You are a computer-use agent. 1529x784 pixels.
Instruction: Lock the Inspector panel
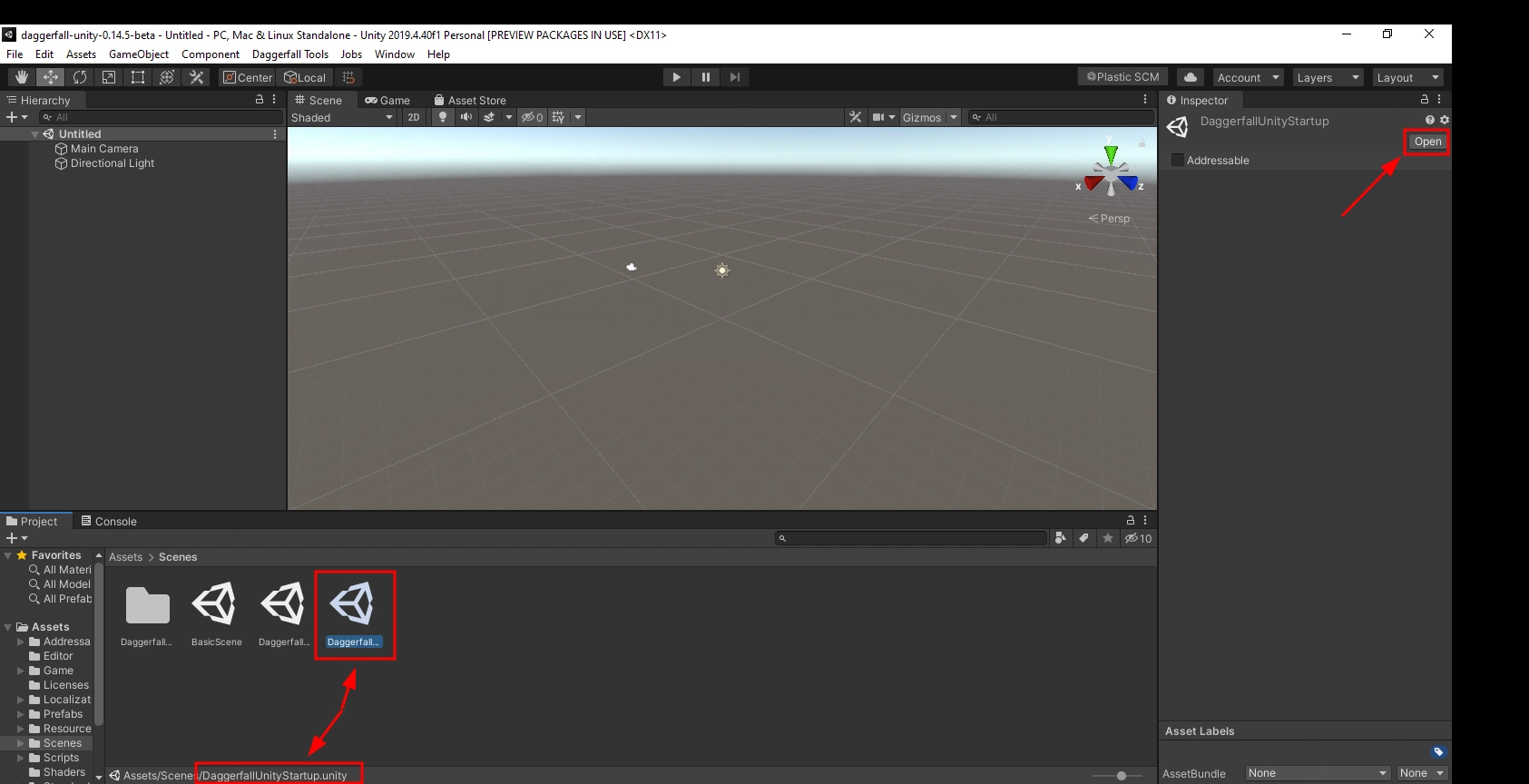[x=1425, y=99]
